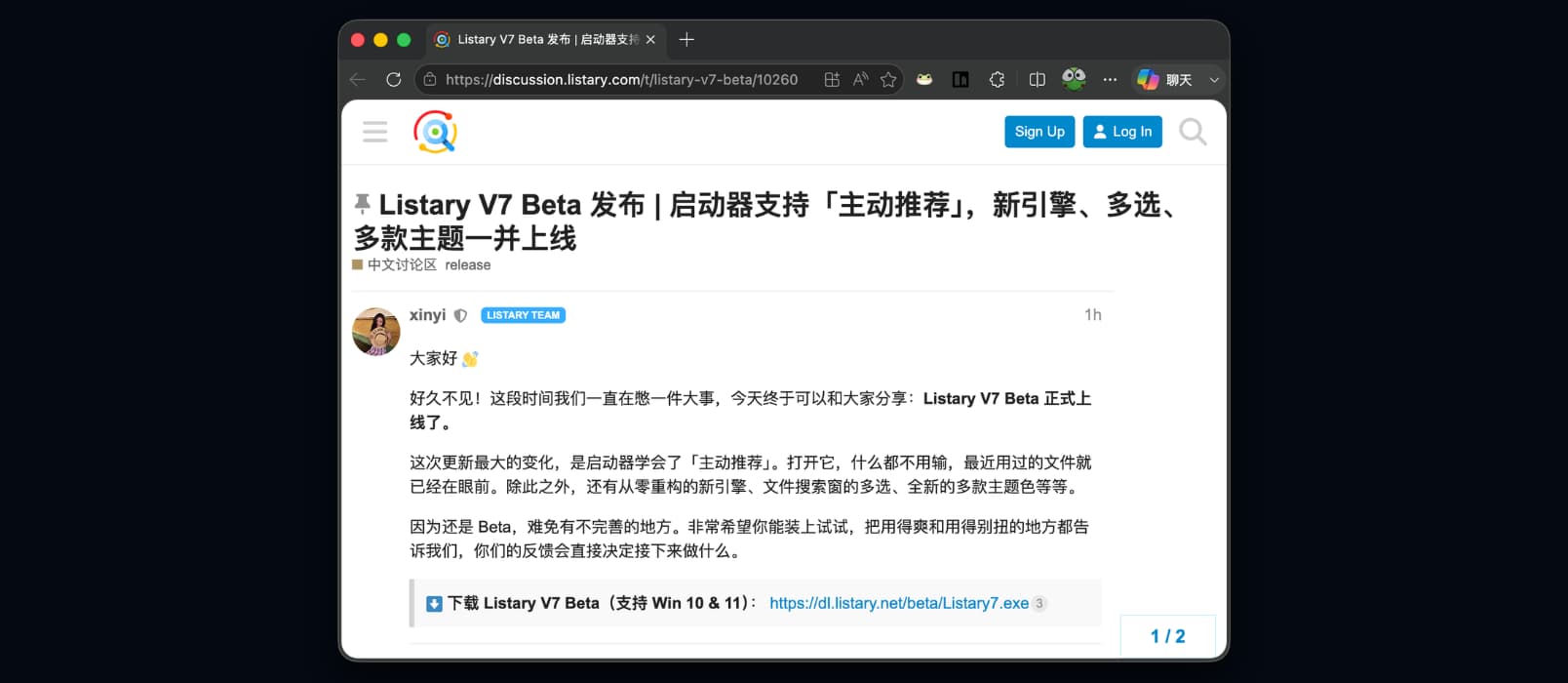Click the 1h post timestamp

[x=1093, y=315]
